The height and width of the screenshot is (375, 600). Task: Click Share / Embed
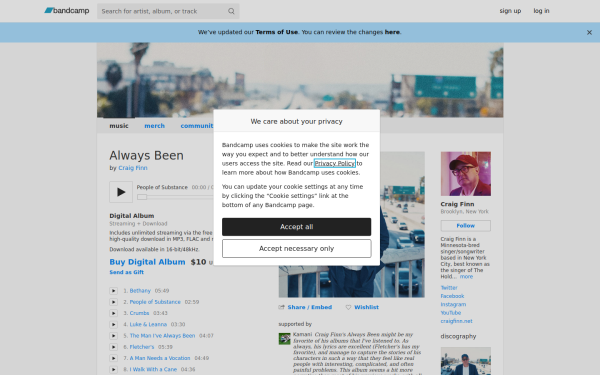(310, 307)
